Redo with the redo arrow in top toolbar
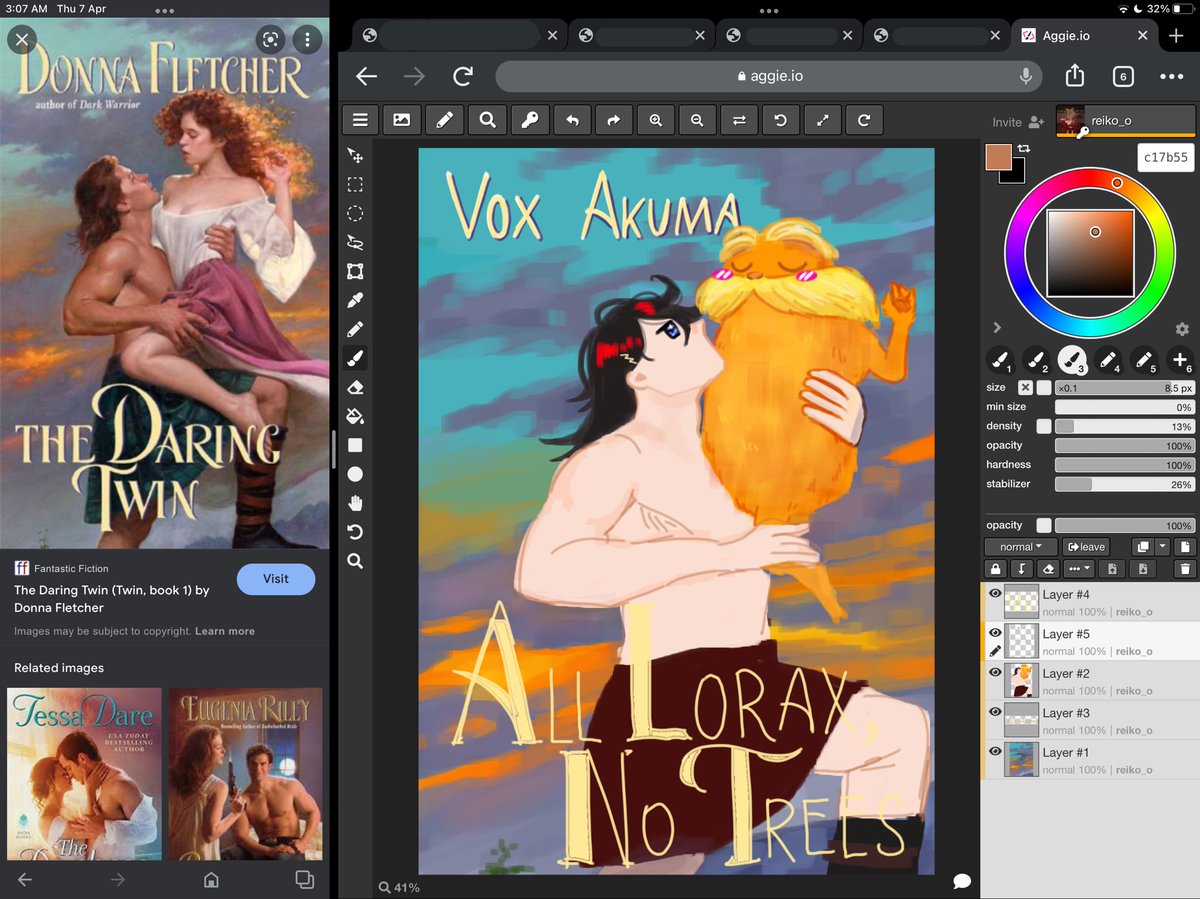The height and width of the screenshot is (899, 1200). [x=613, y=120]
